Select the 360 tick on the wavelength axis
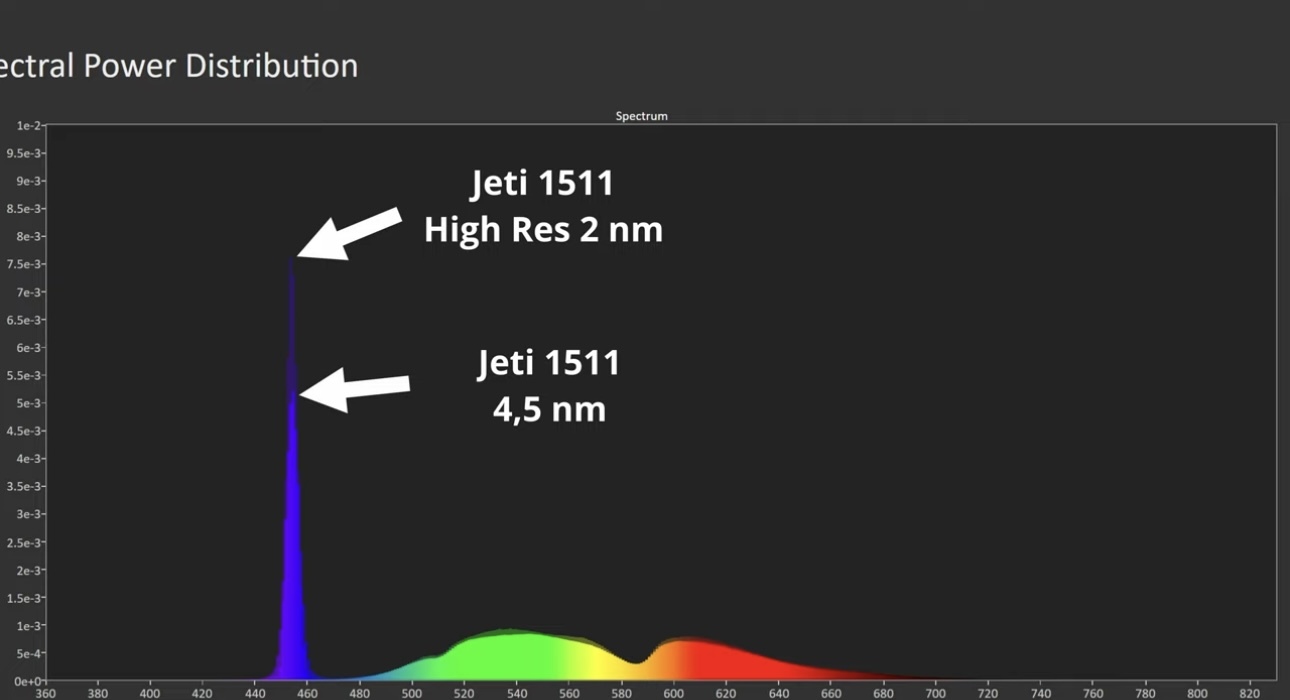The width and height of the screenshot is (1290, 700). 46,693
